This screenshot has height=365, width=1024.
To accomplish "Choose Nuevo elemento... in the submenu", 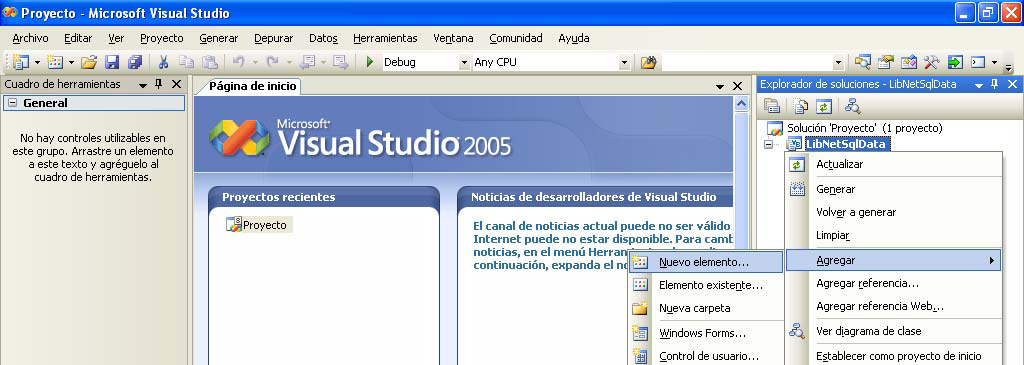I will pyautogui.click(x=705, y=262).
